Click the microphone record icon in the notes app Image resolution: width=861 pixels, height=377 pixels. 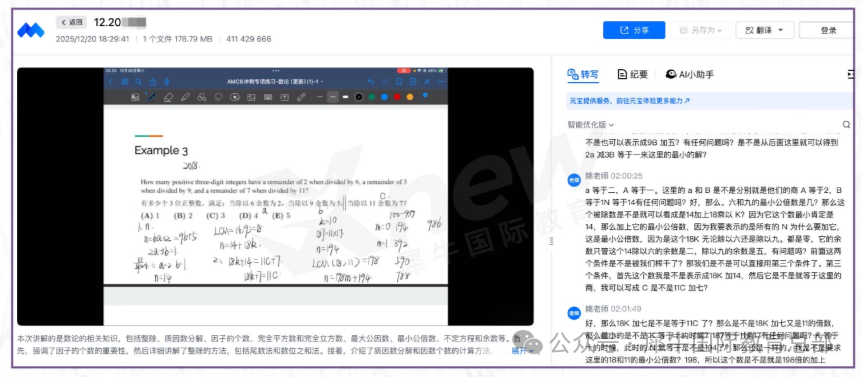pyautogui.click(x=166, y=82)
